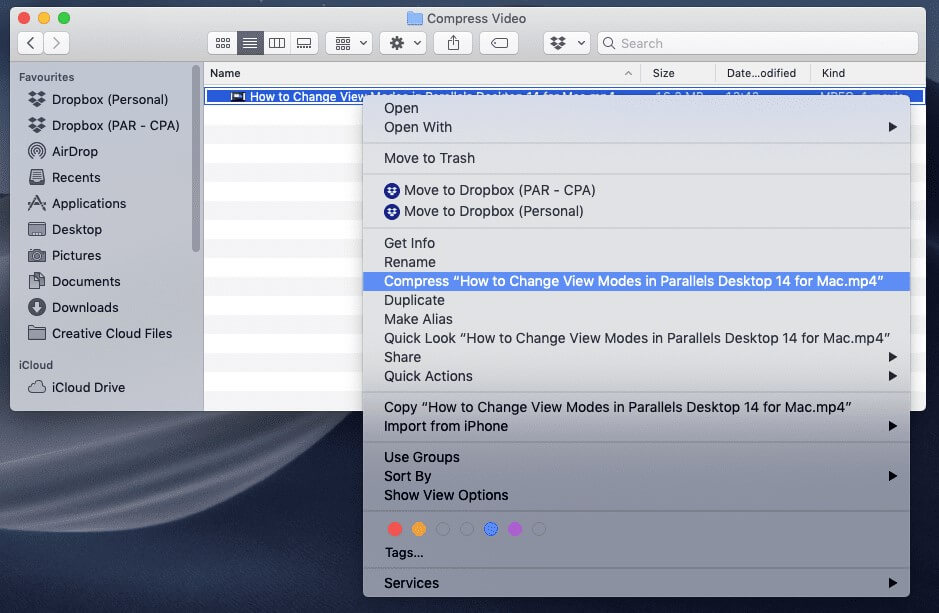Switch to column view in toolbar
Image resolution: width=939 pixels, height=613 pixels.
click(x=277, y=43)
